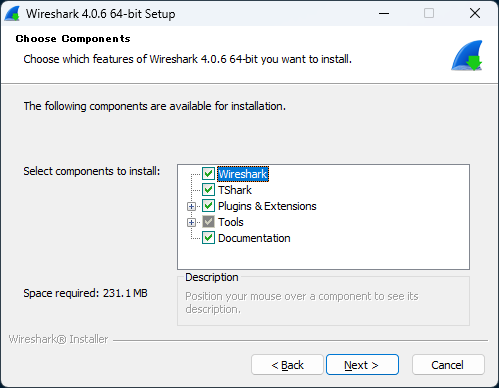This screenshot has height=388, width=499.
Task: Close the setup window with X
Action: (475, 14)
